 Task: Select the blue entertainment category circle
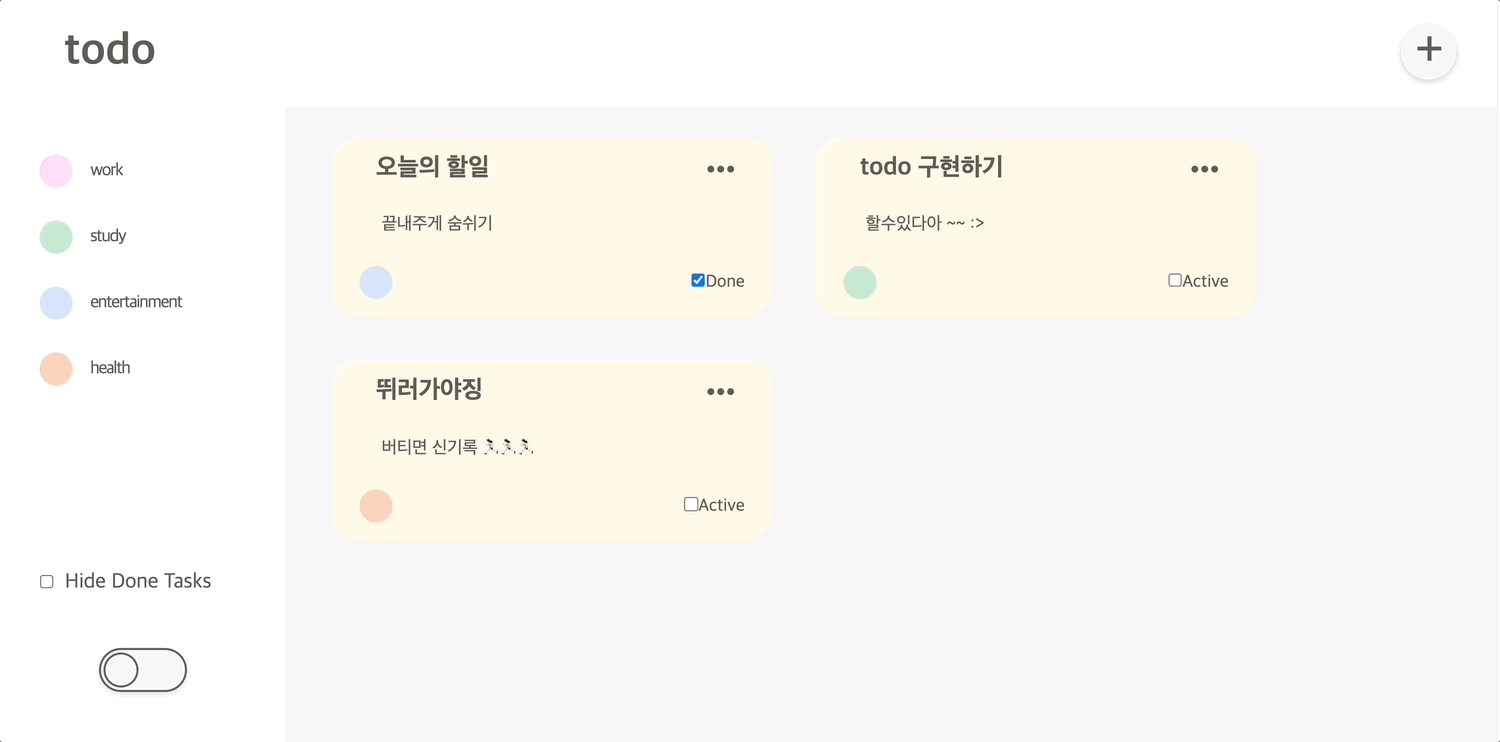[x=56, y=303]
